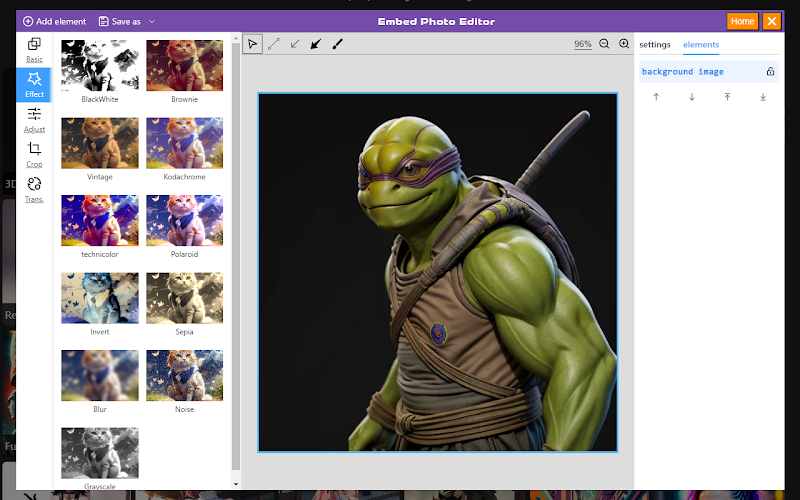800x500 pixels.
Task: Click Add element button
Action: coord(55,21)
